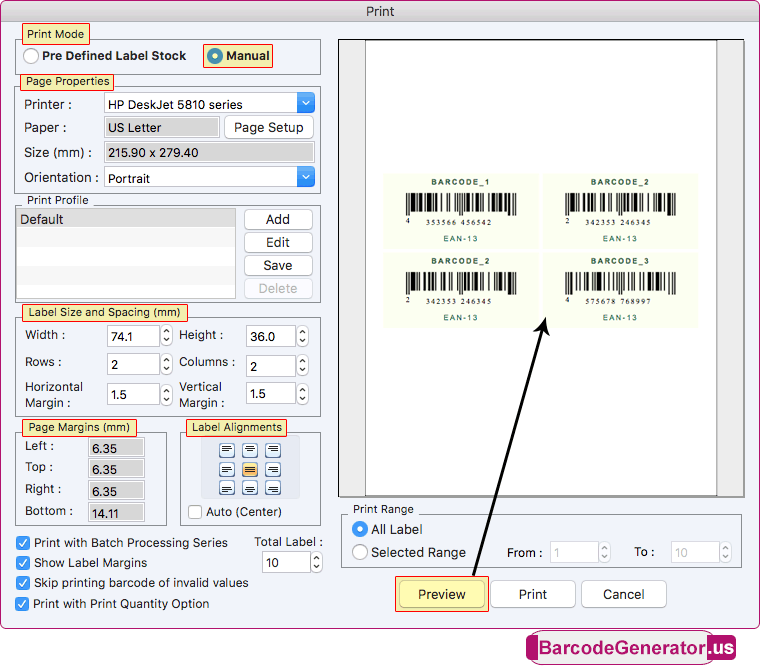The height and width of the screenshot is (666, 760).
Task: Click the Size 215.90 x 279.40 field
Action: pos(209,153)
